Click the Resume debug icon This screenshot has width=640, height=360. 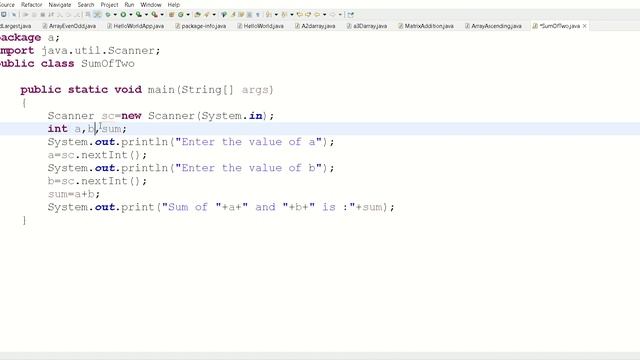(x=25, y=15)
